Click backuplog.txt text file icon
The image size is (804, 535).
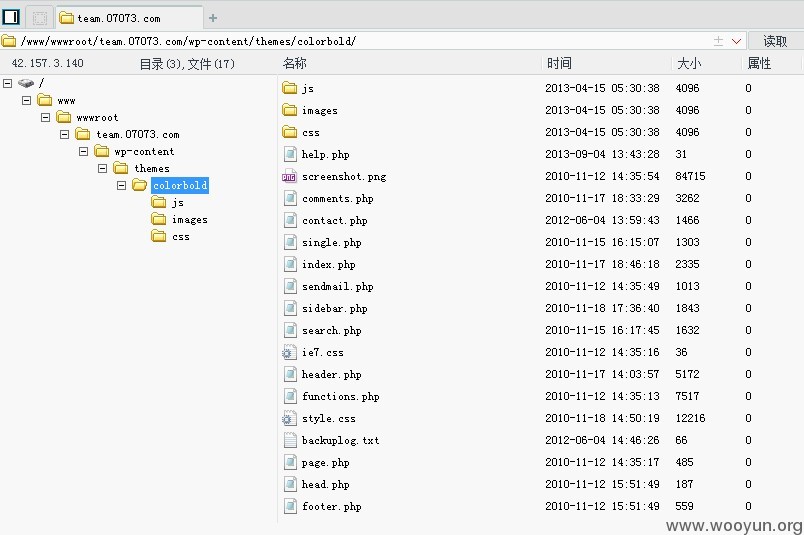[290, 441]
